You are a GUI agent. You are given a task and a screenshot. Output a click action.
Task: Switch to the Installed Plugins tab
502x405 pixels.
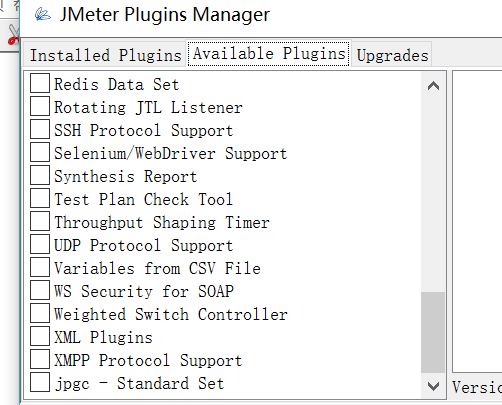point(105,55)
